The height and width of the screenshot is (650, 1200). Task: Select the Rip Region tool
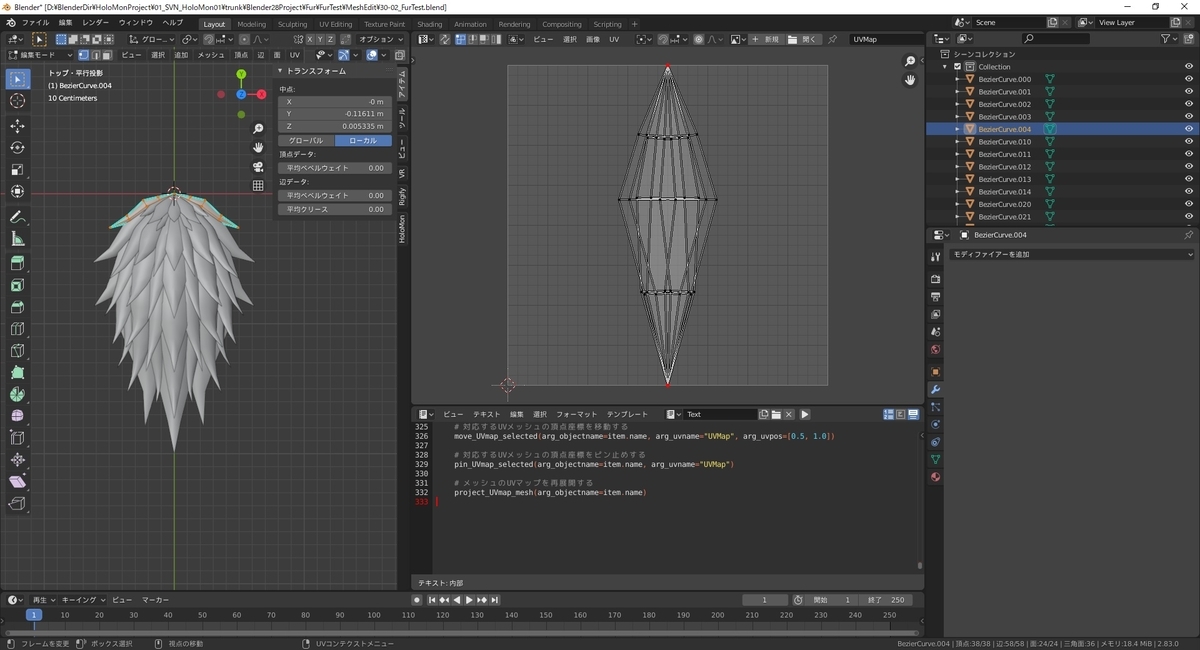click(17, 504)
